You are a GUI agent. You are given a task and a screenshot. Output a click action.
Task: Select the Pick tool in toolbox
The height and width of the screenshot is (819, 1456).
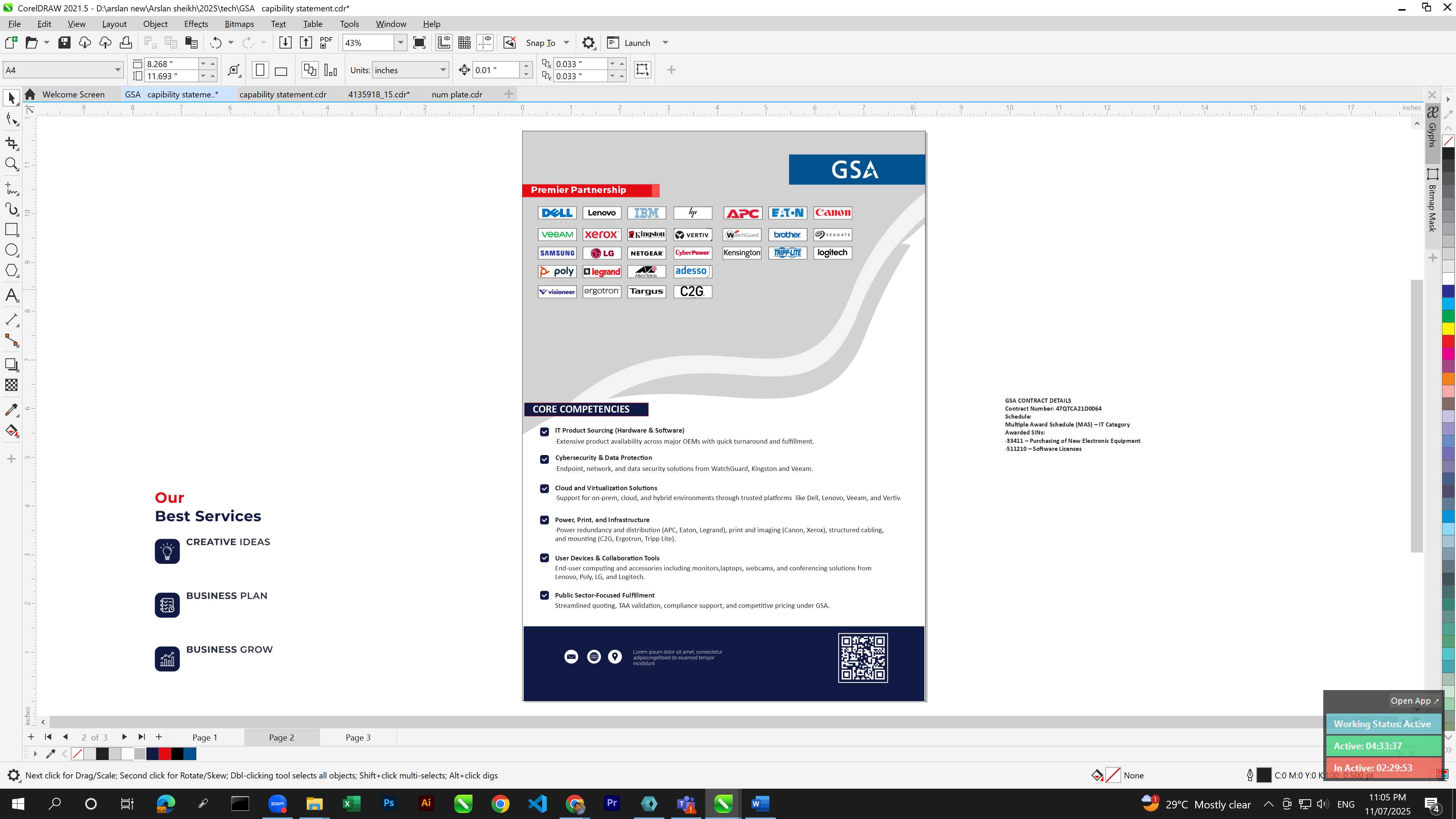[11, 98]
